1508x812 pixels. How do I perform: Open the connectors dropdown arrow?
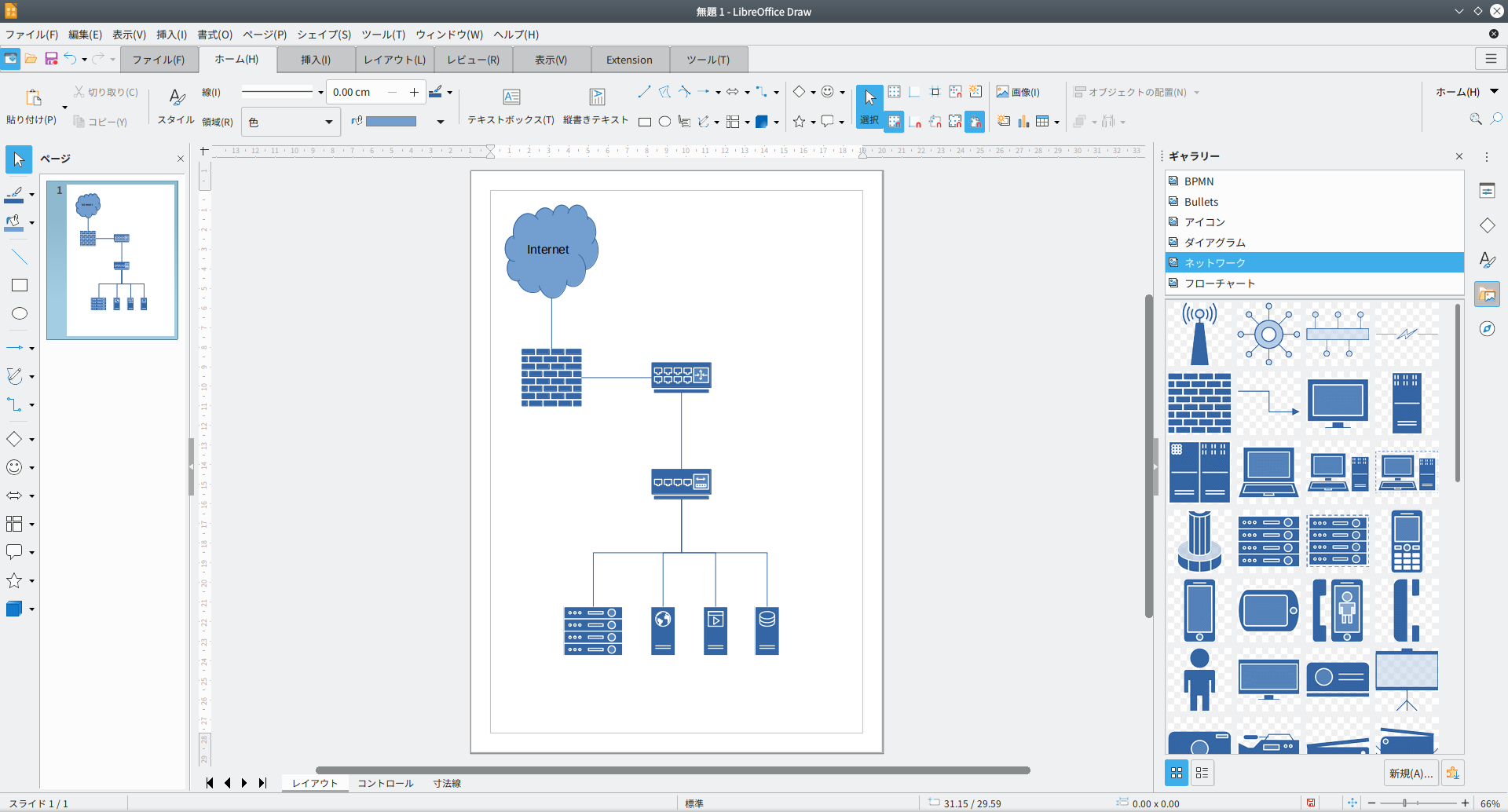click(776, 92)
